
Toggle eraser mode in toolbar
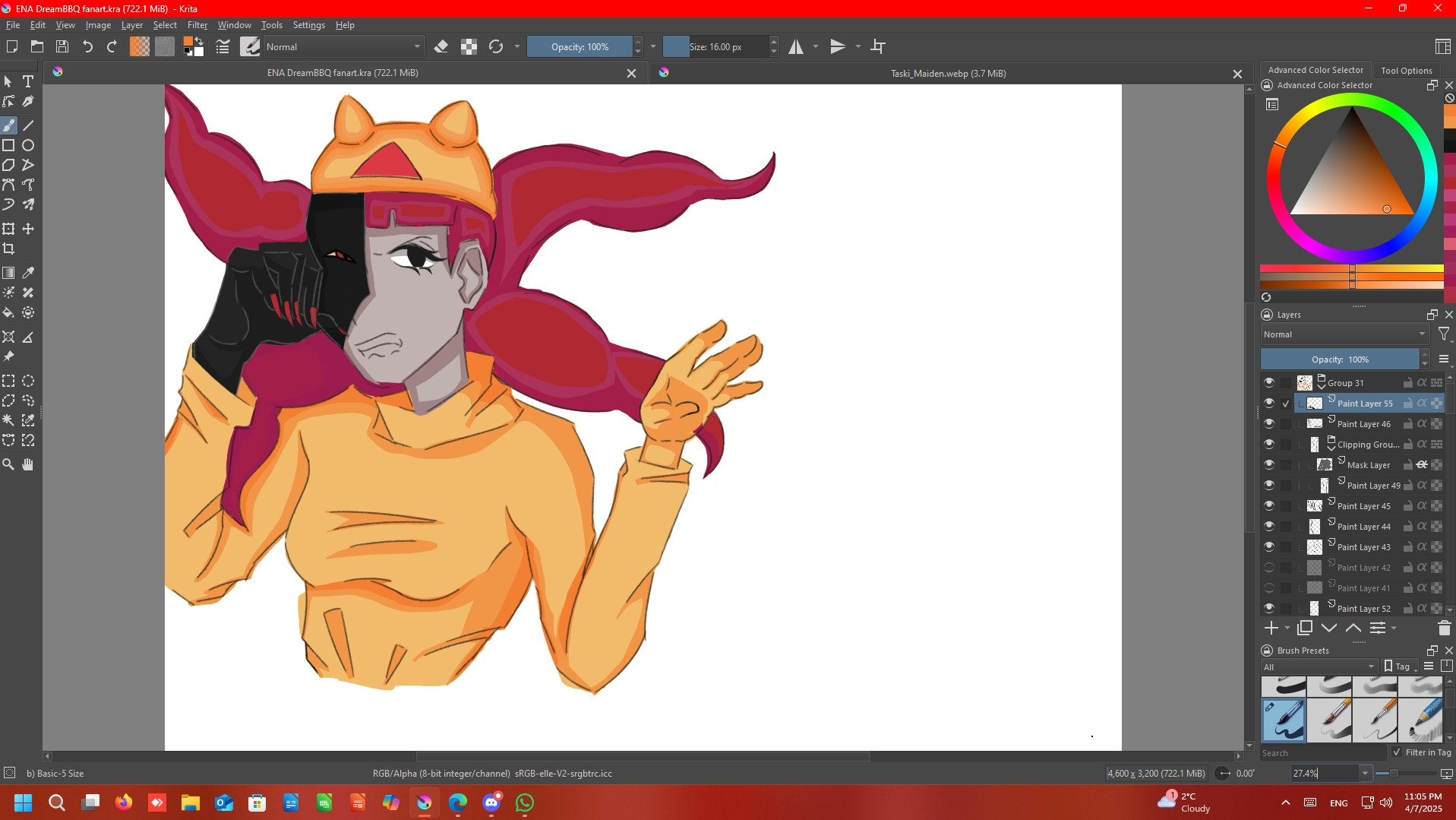click(x=441, y=46)
